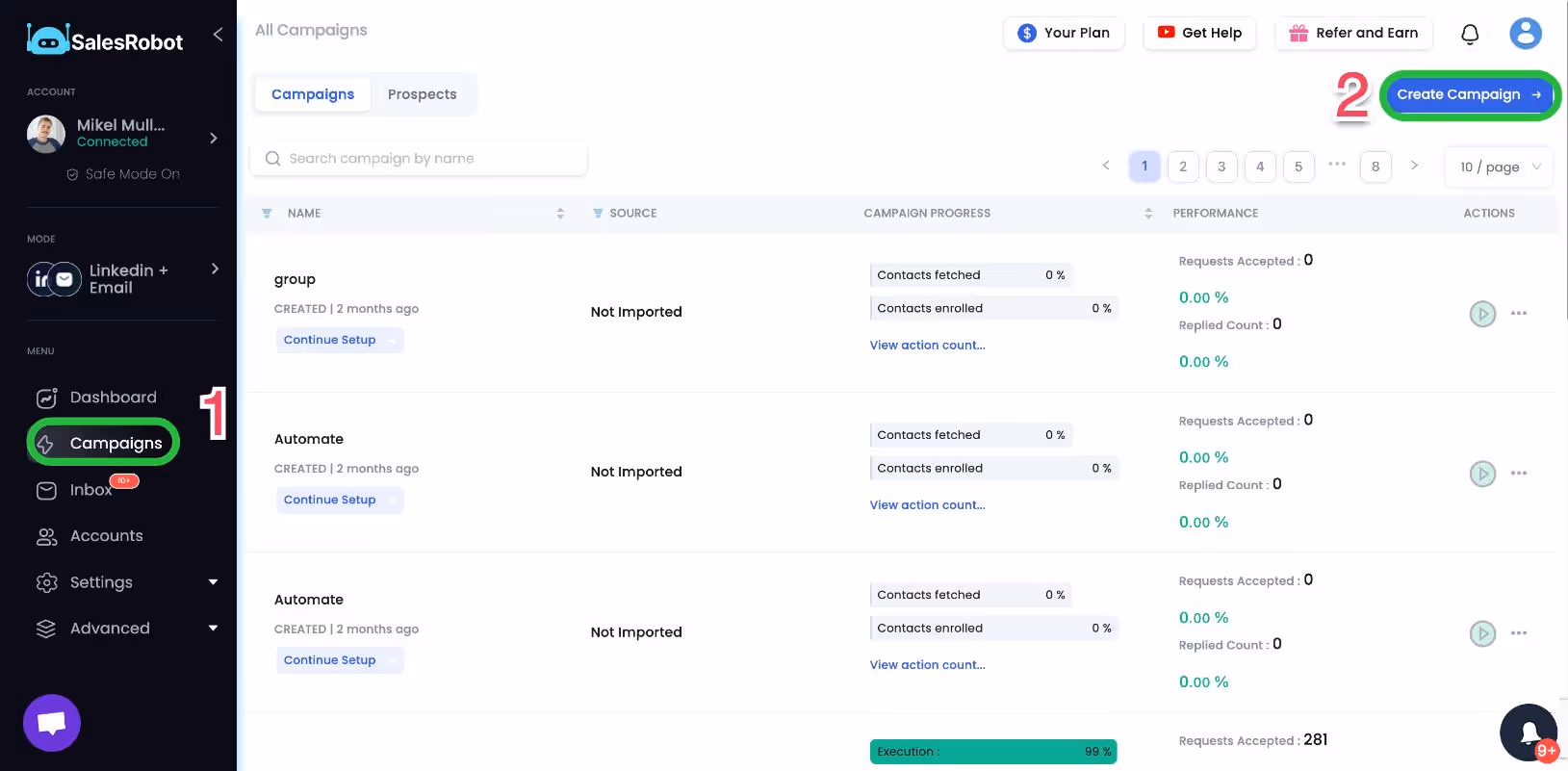
Task: Click the Campaigns lightning icon in sidebar
Action: coord(44,444)
